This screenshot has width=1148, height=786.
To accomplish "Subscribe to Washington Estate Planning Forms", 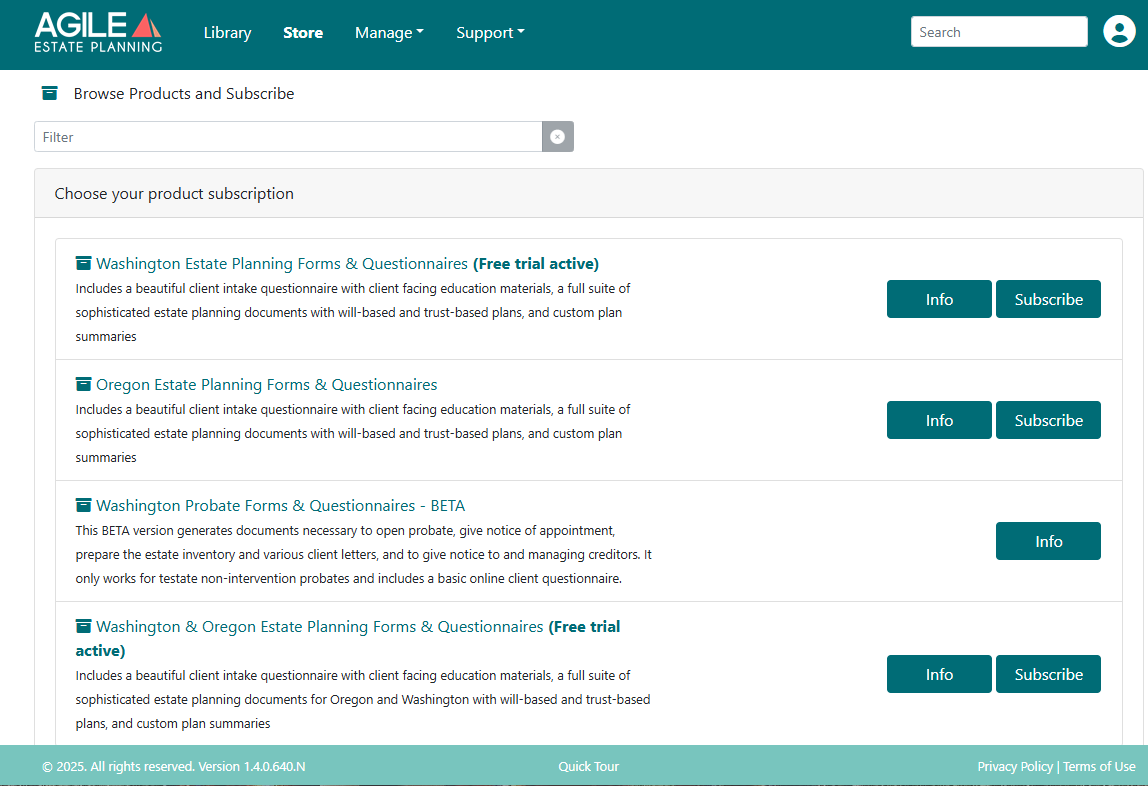I will (1048, 299).
